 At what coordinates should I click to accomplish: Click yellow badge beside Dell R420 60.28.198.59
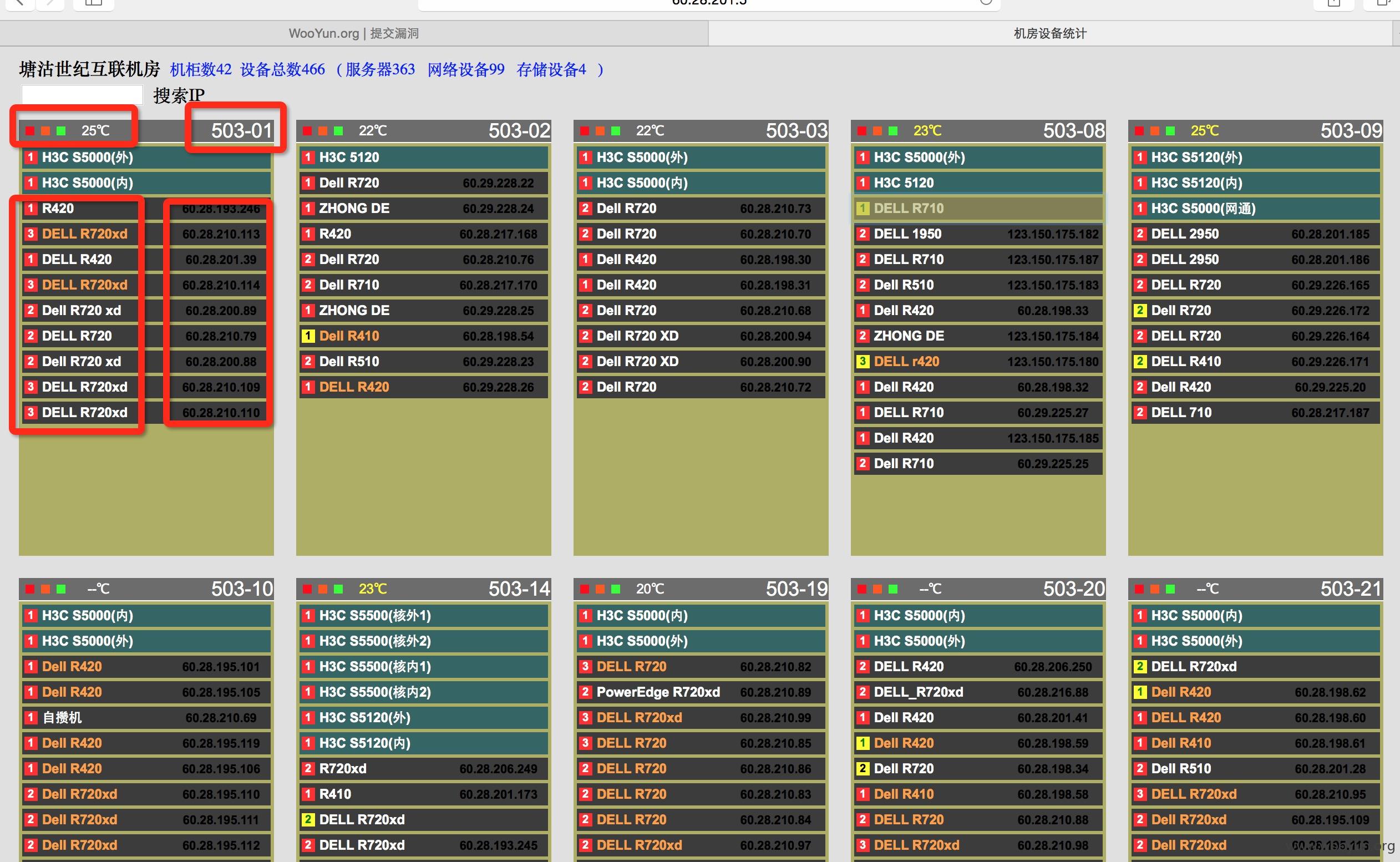(x=863, y=743)
